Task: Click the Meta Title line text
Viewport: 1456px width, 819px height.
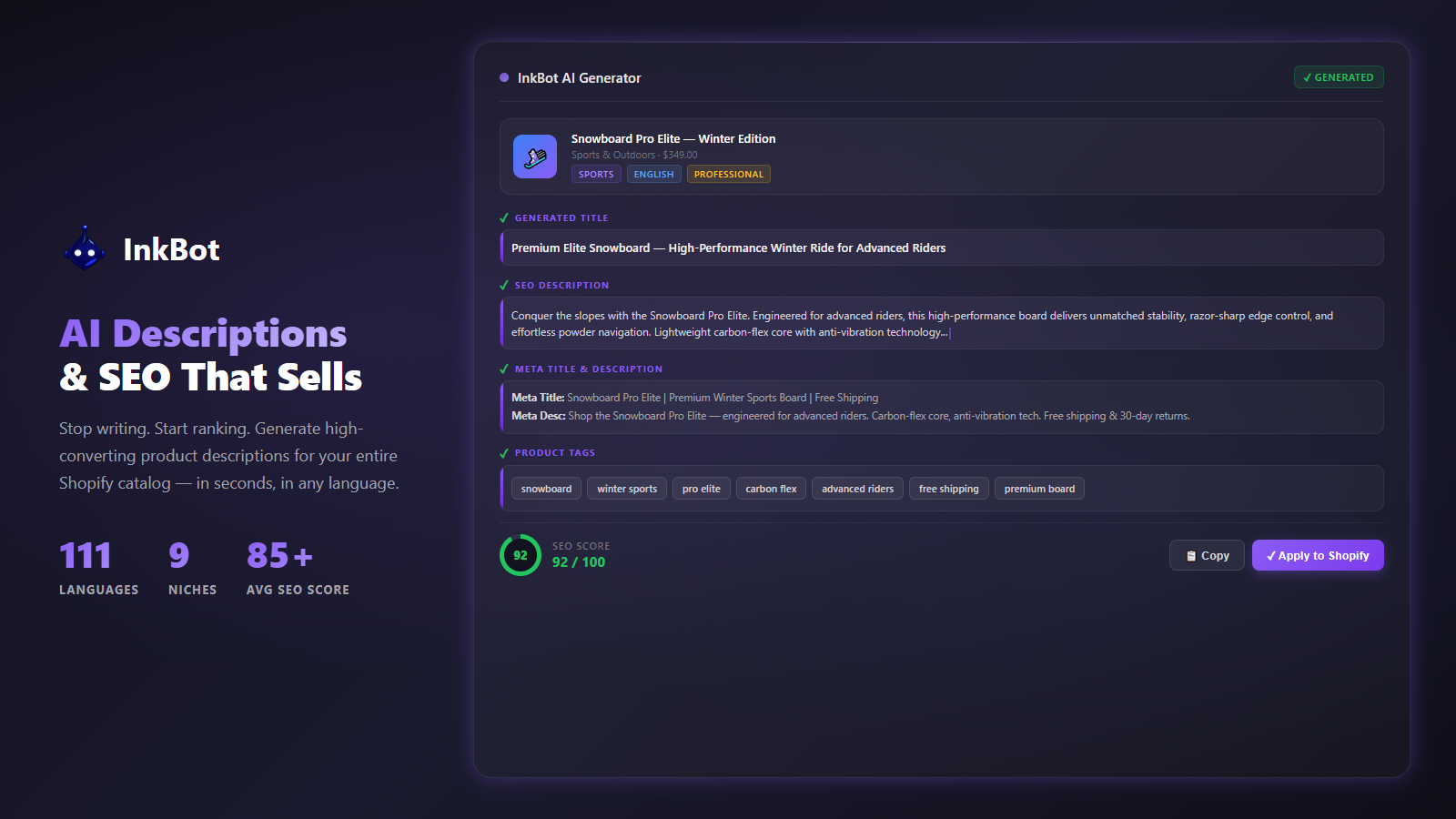Action: (694, 398)
